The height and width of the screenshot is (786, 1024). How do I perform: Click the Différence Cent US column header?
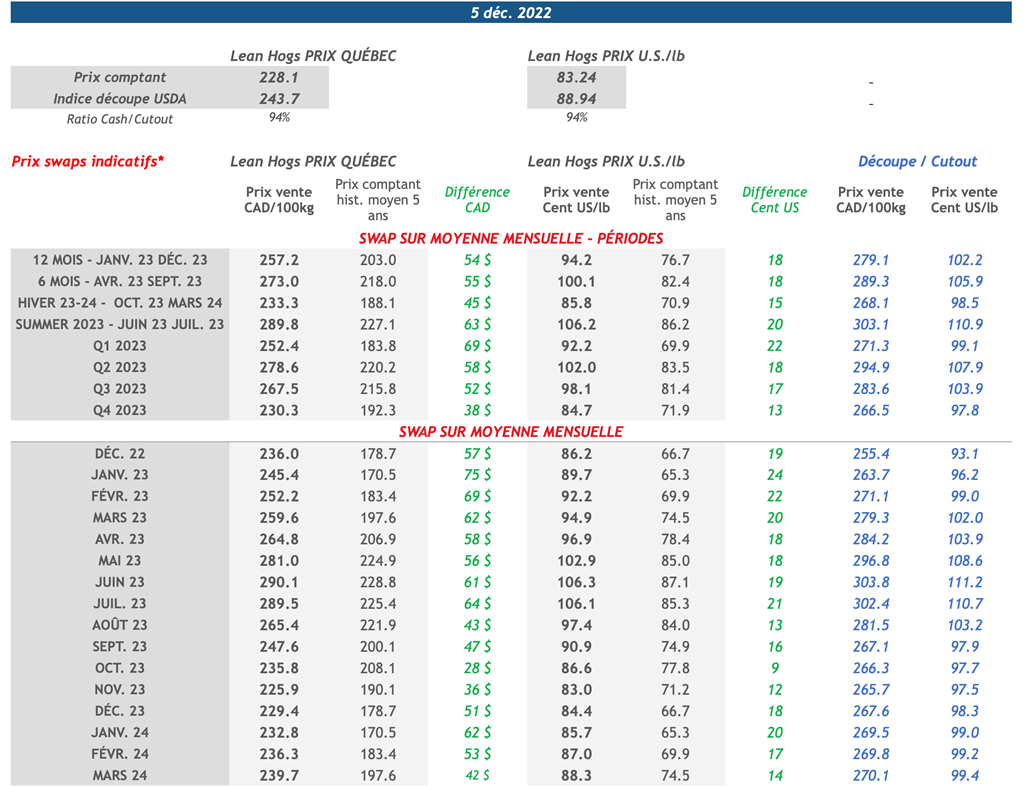774,199
